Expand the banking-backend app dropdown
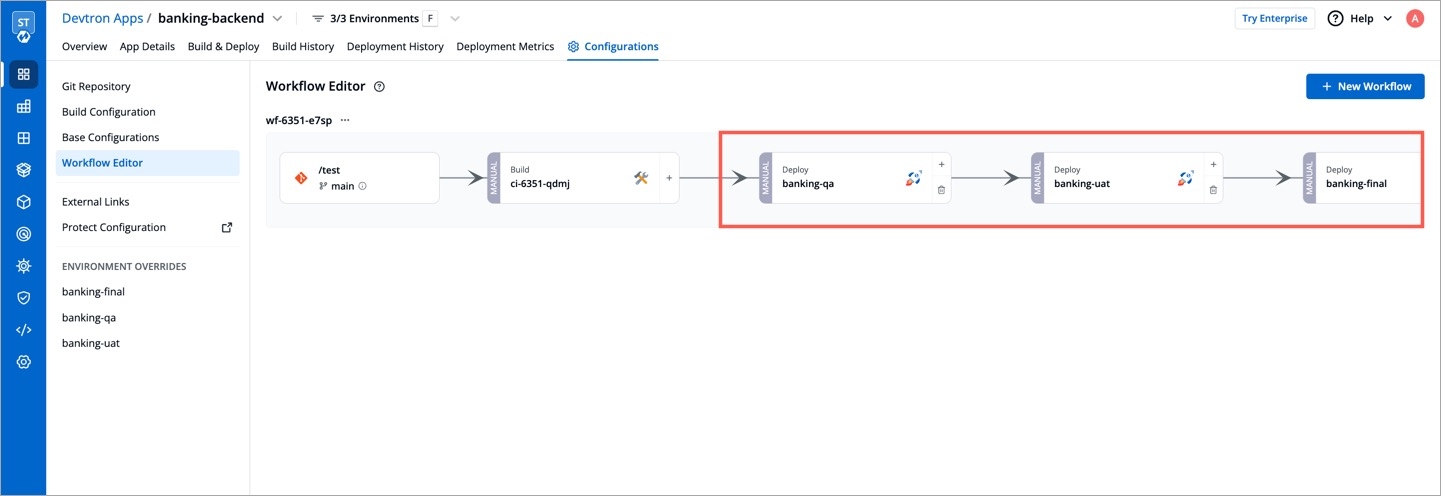The image size is (1441, 496). pos(277,18)
